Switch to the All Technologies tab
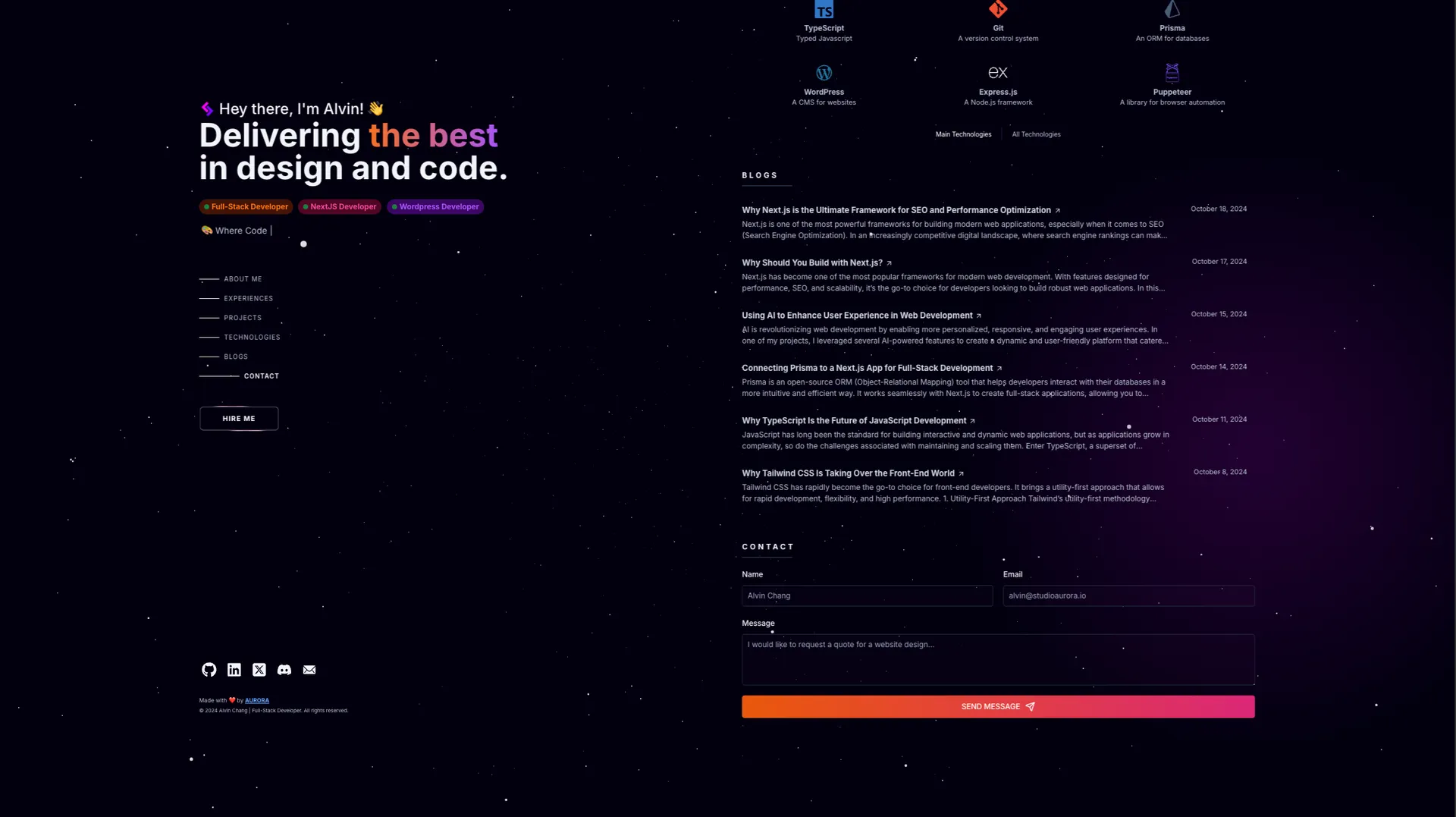 [1036, 134]
